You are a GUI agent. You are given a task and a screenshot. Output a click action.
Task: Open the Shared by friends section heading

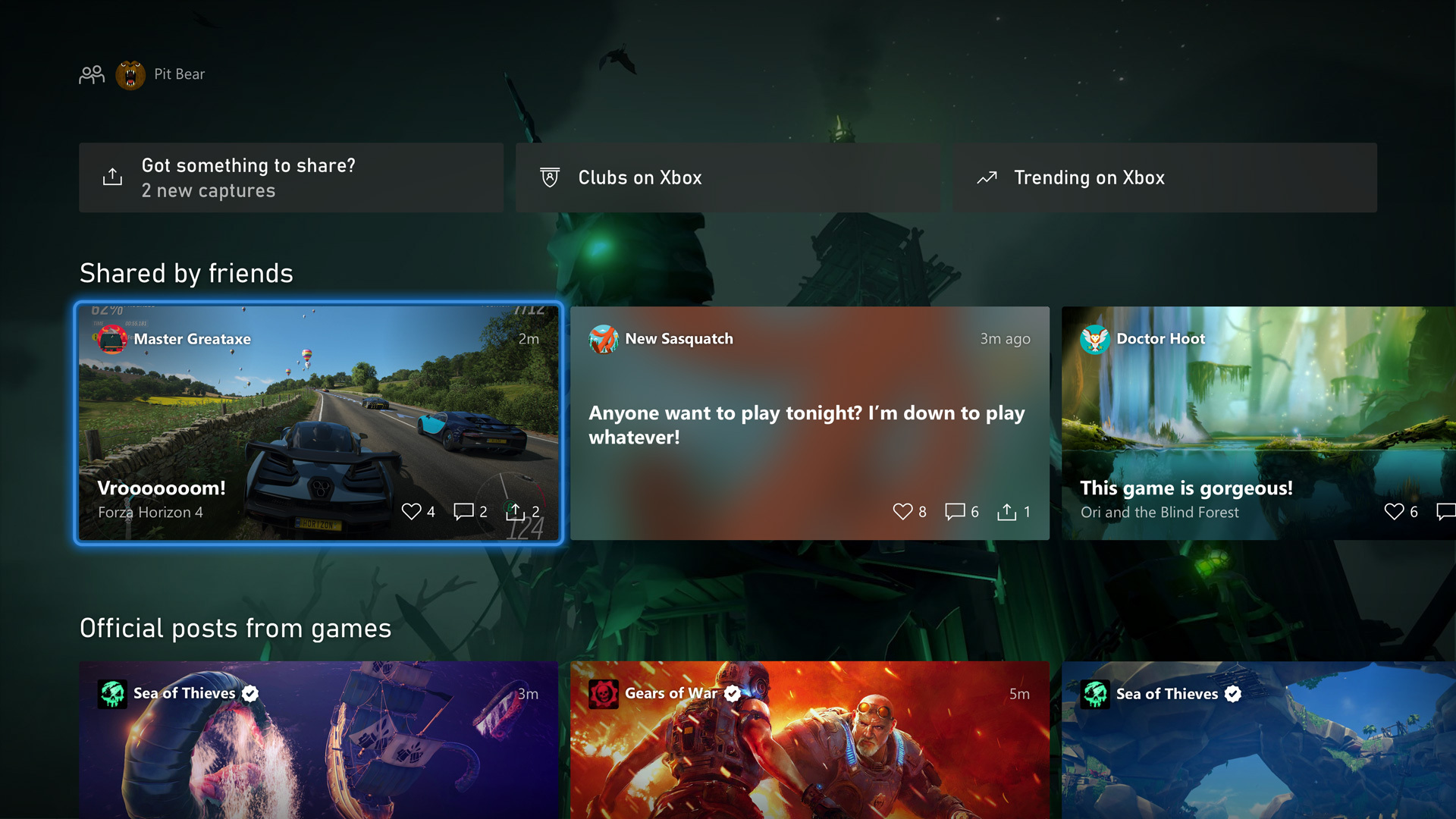(x=187, y=274)
